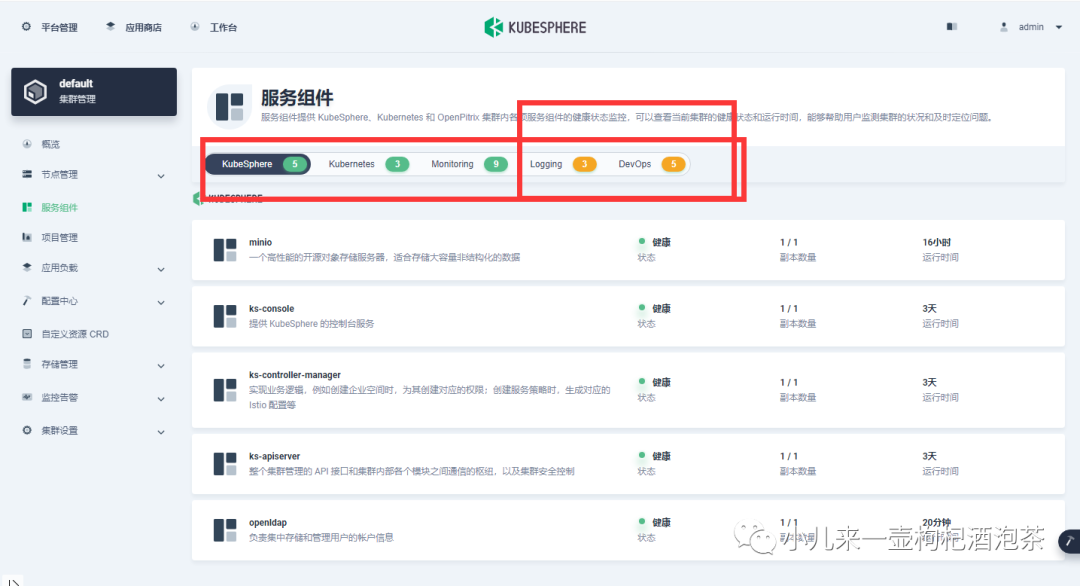Click the cluster cube icon beside default
The image size is (1080, 586).
(x=35, y=92)
